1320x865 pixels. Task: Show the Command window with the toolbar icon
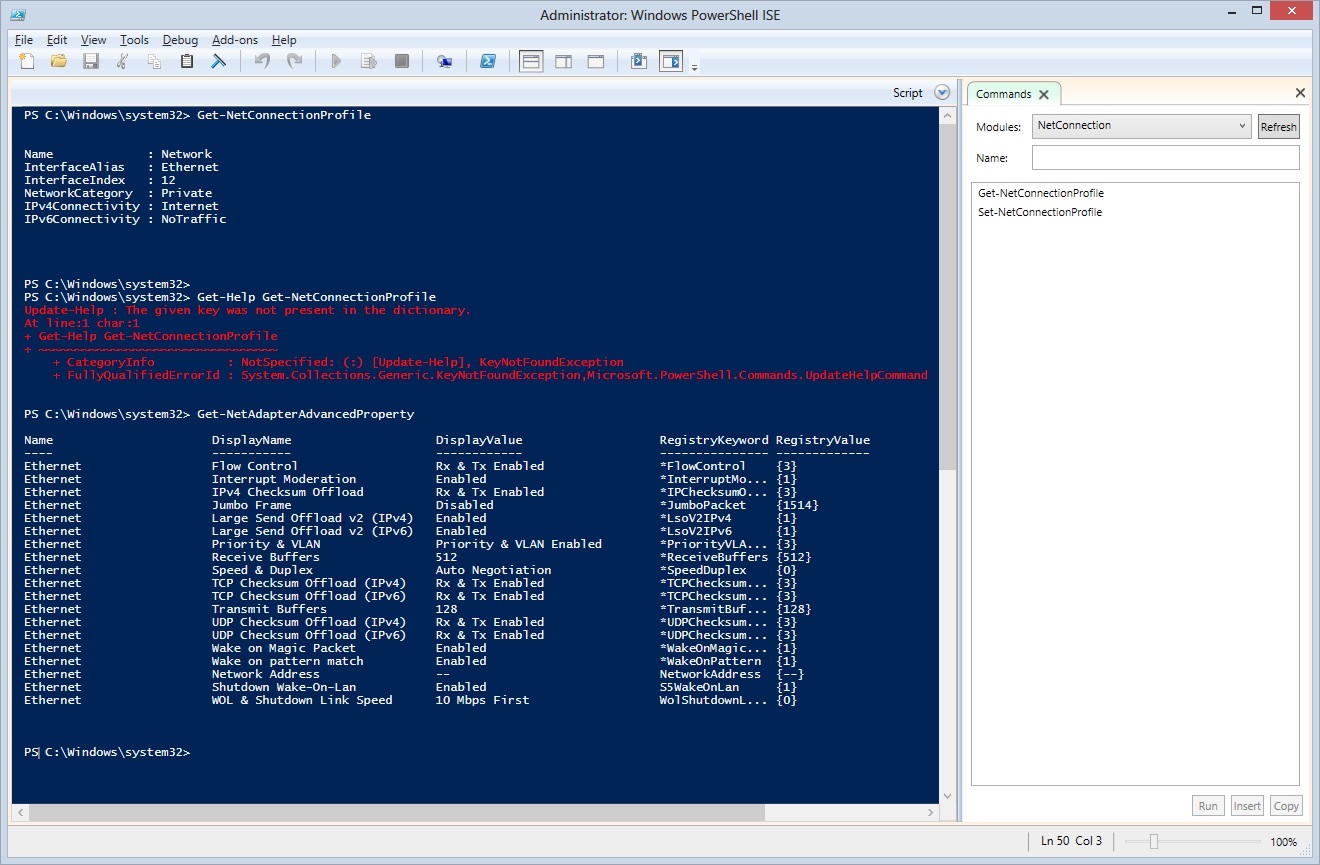pyautogui.click(x=639, y=62)
